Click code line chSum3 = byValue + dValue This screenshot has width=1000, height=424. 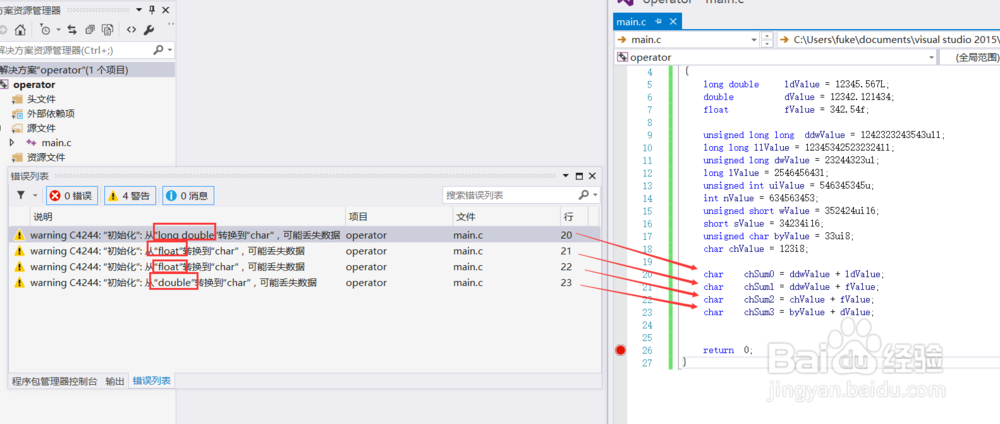[788, 312]
